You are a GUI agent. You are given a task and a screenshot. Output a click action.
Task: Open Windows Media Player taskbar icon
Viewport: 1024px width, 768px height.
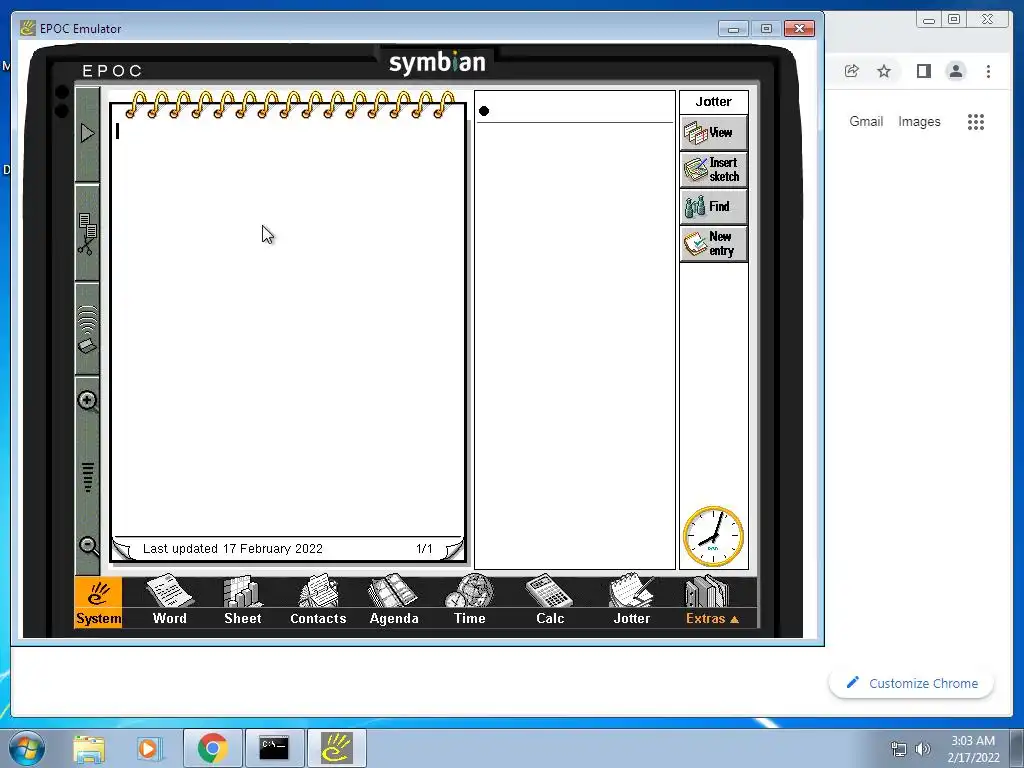click(x=149, y=748)
